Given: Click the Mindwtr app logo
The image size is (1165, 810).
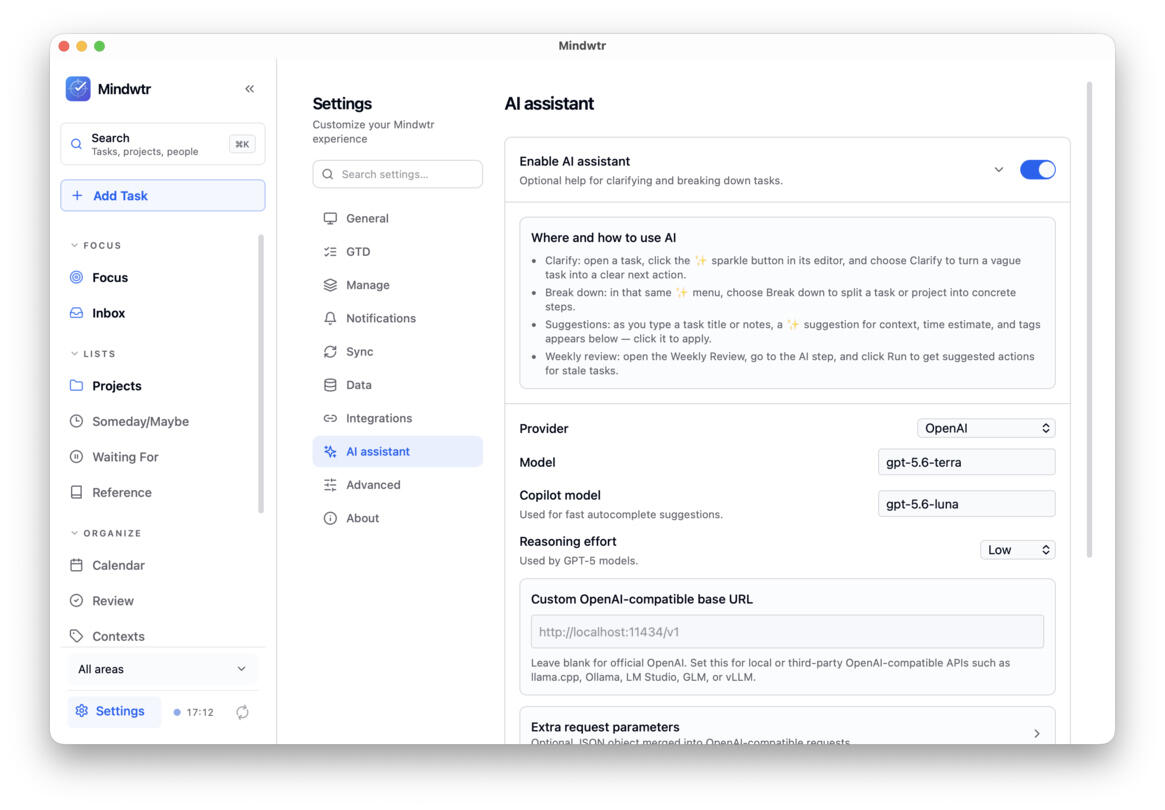Looking at the screenshot, I should click(x=78, y=88).
